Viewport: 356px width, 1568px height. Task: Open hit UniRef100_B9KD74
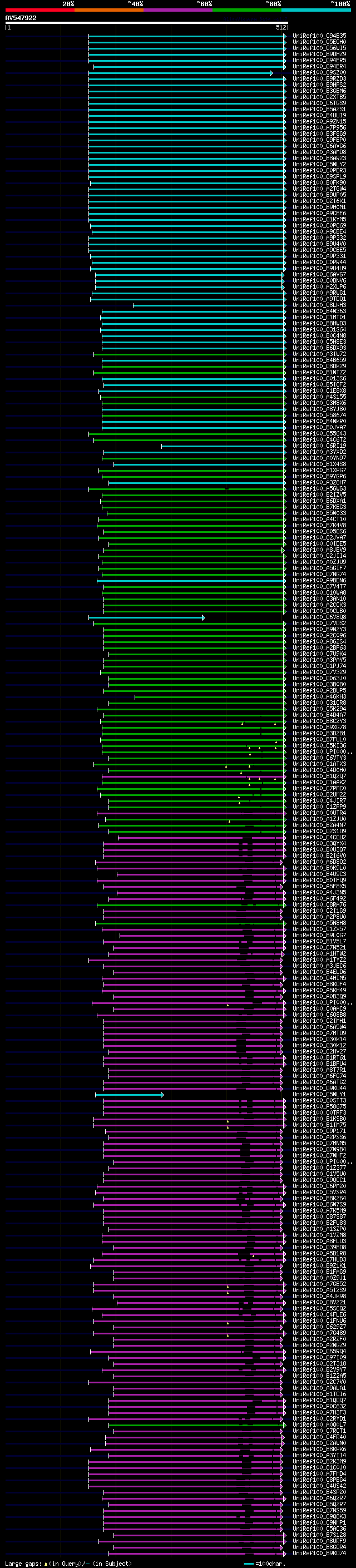point(319,1553)
